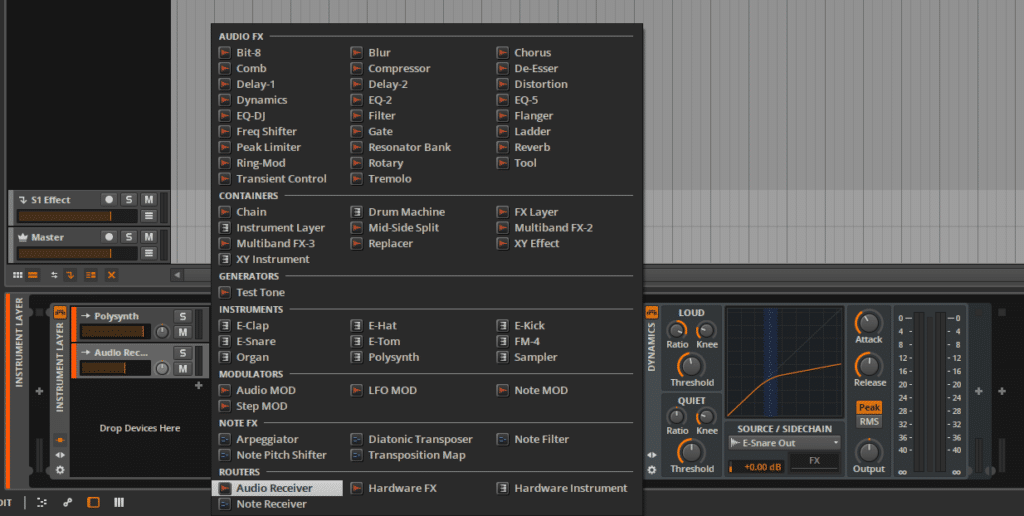Click the Master track name
1024x516 pixels.
48,237
